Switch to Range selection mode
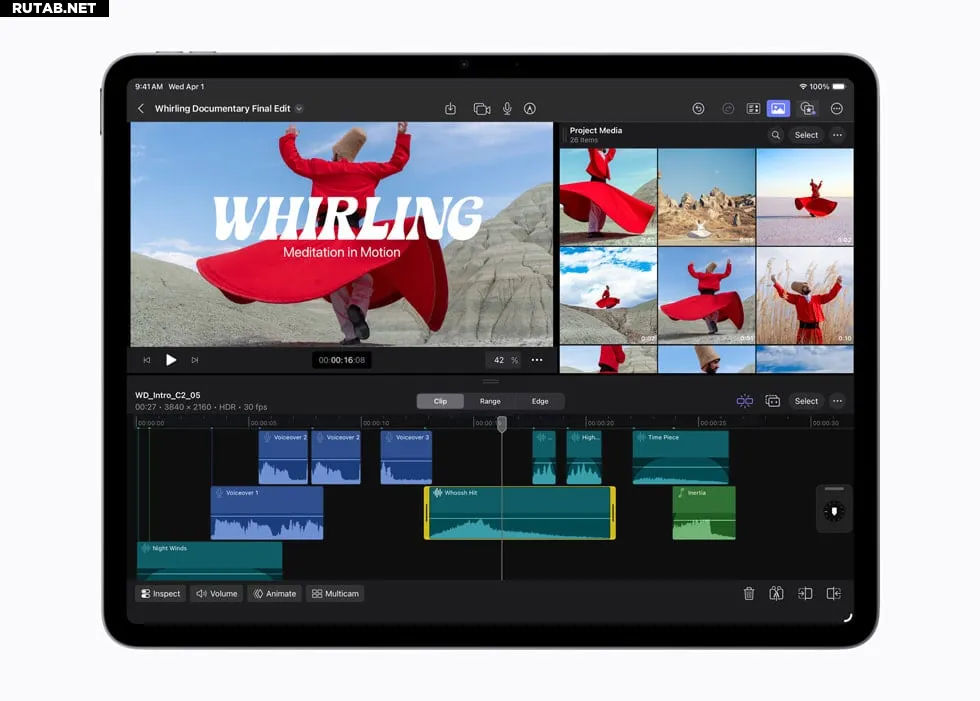This screenshot has width=980, height=701. point(490,401)
